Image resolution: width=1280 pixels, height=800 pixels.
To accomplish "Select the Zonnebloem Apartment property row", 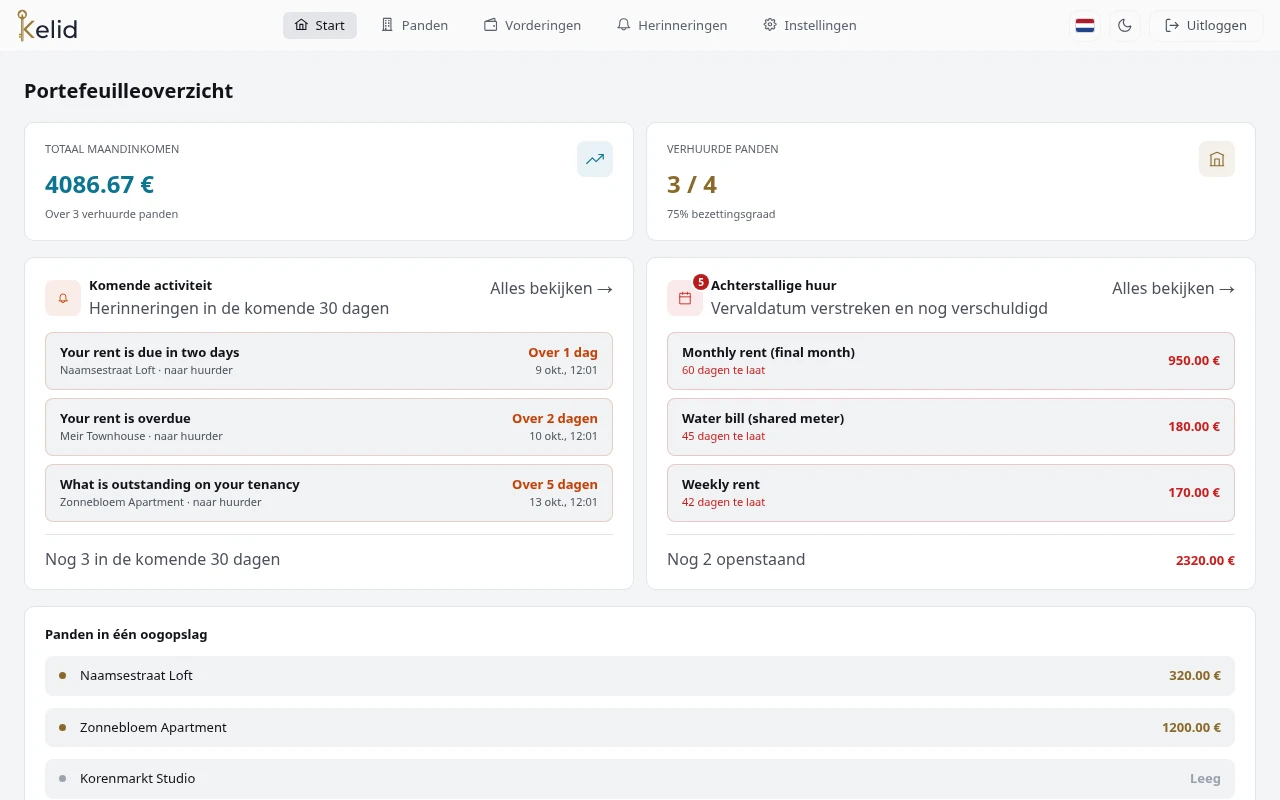I will point(640,728).
